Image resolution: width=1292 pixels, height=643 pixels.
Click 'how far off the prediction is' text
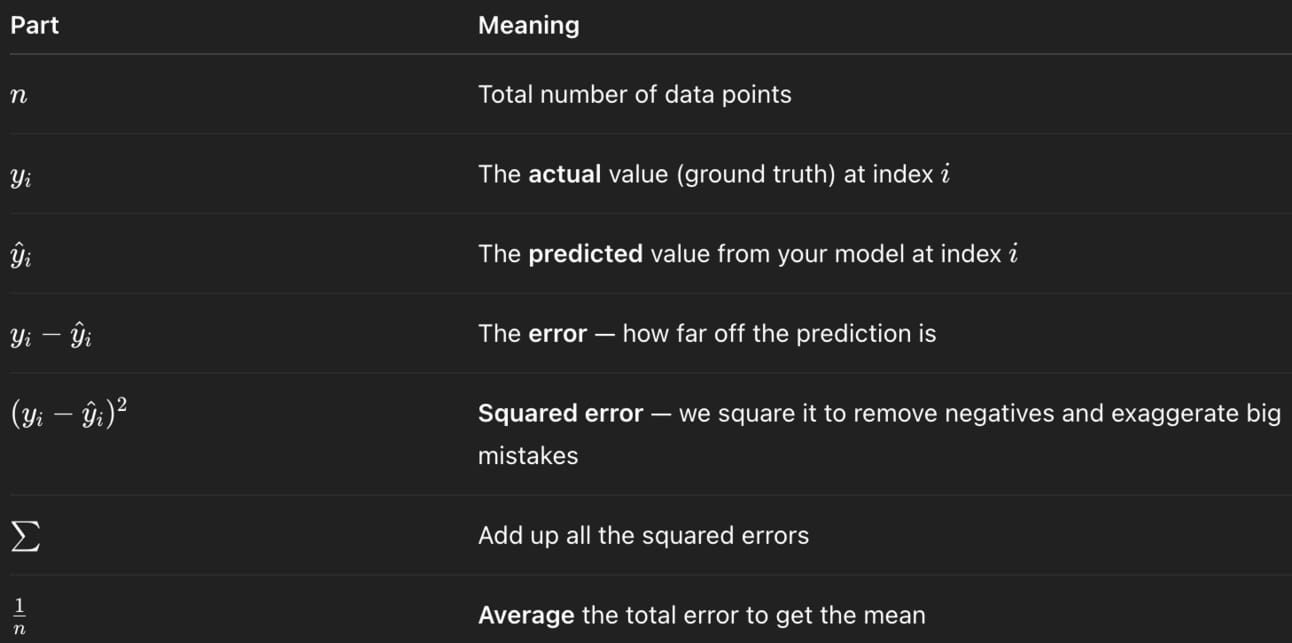779,334
